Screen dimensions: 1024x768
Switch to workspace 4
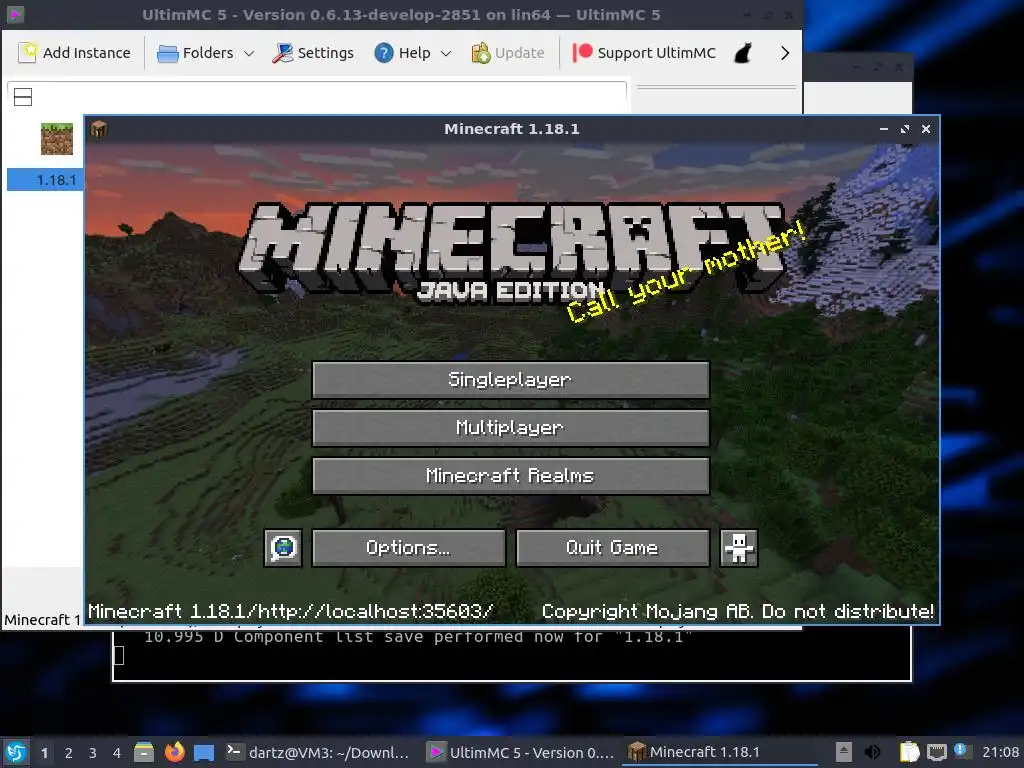tap(117, 753)
